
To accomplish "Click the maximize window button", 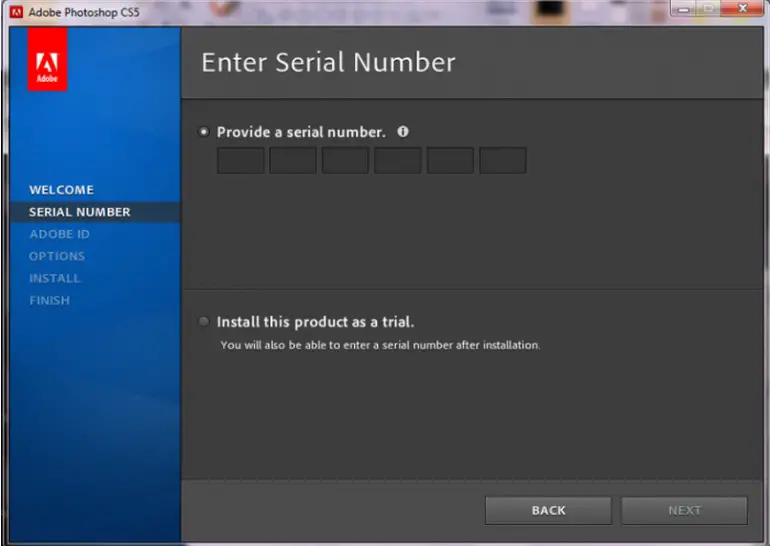I will 709,8.
